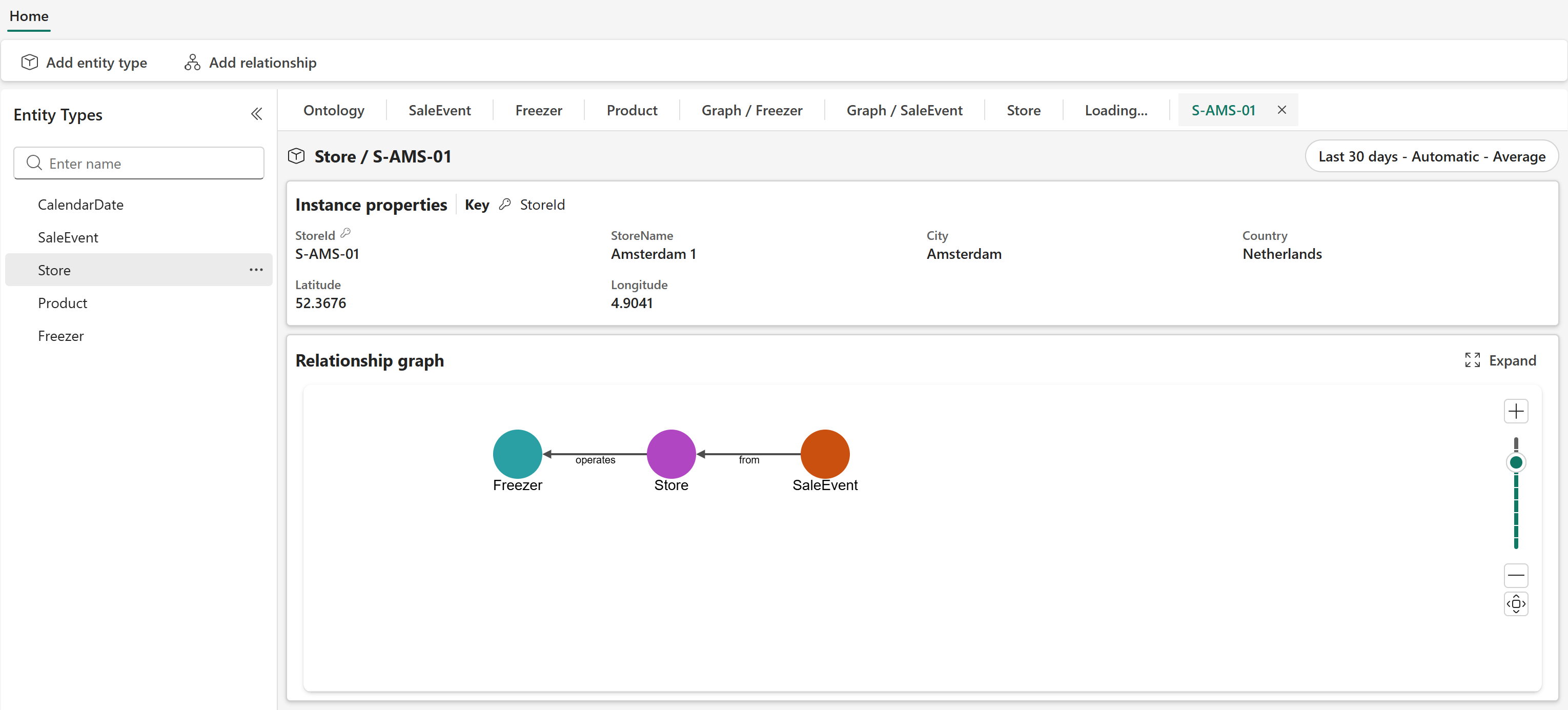The width and height of the screenshot is (1568, 710).
Task: Close the S-AMS-01 tab
Action: (x=1281, y=110)
